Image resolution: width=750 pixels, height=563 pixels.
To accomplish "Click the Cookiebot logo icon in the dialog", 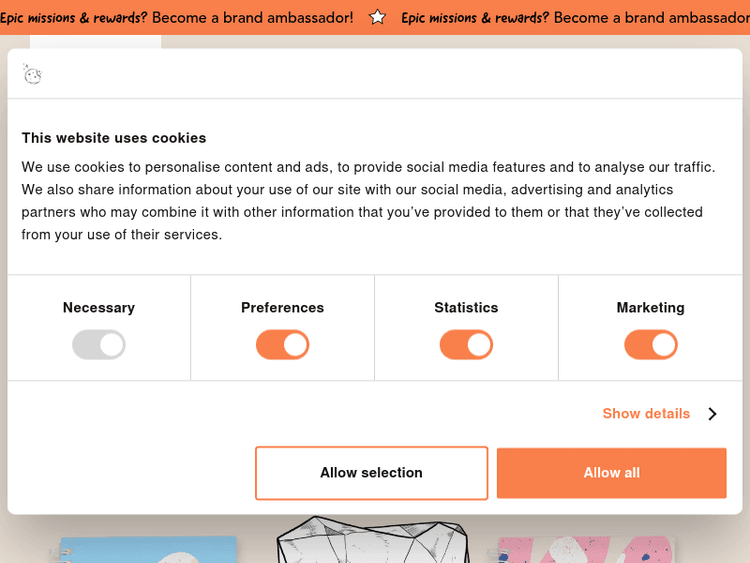I will pyautogui.click(x=32, y=75).
